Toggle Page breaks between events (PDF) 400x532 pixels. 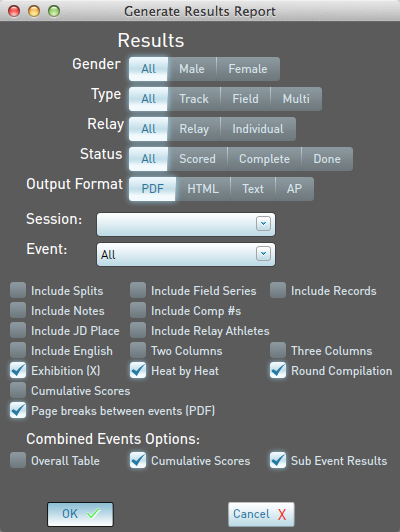pos(18,411)
